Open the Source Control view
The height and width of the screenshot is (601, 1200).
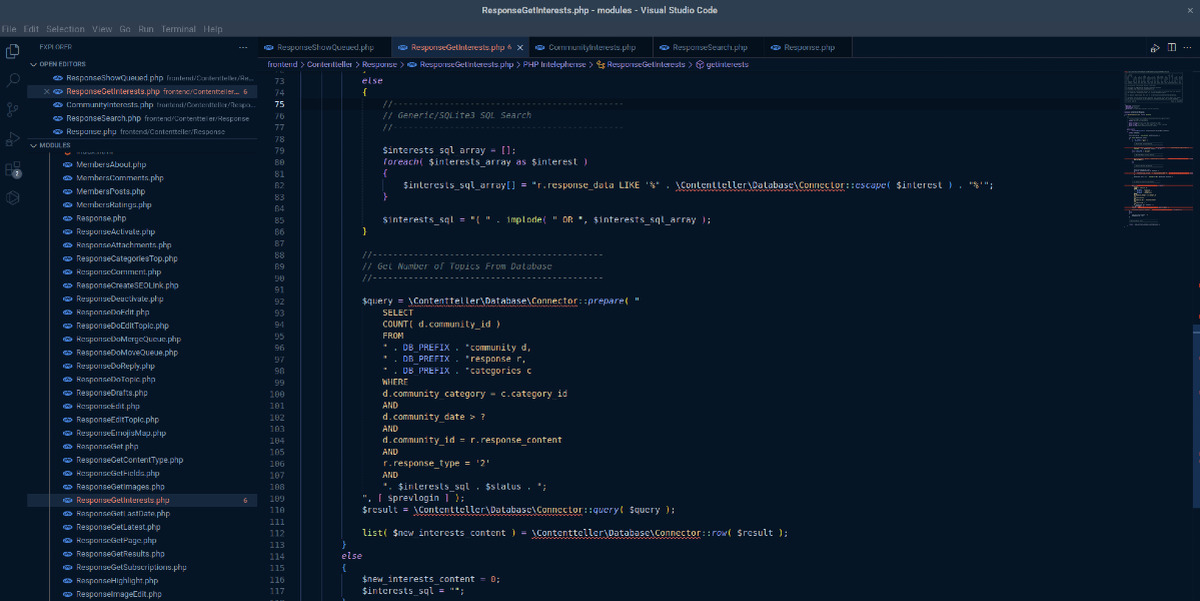click(12, 112)
